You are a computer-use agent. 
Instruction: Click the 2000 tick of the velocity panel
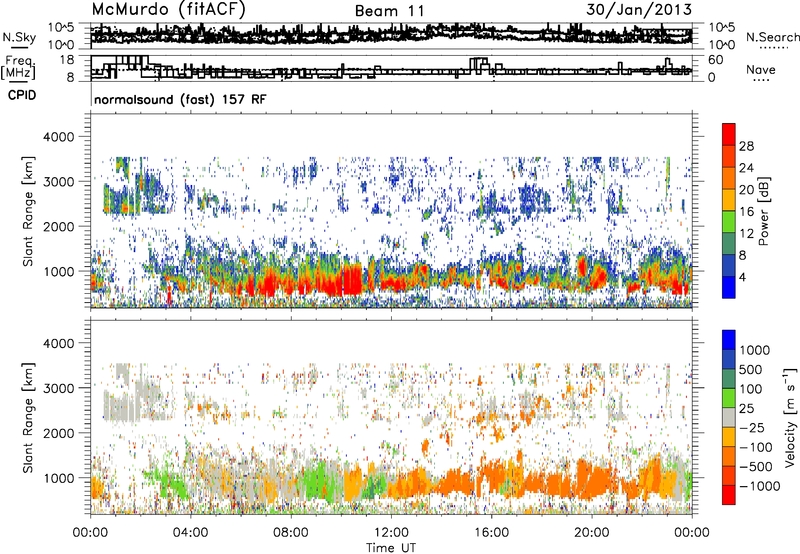click(x=58, y=433)
